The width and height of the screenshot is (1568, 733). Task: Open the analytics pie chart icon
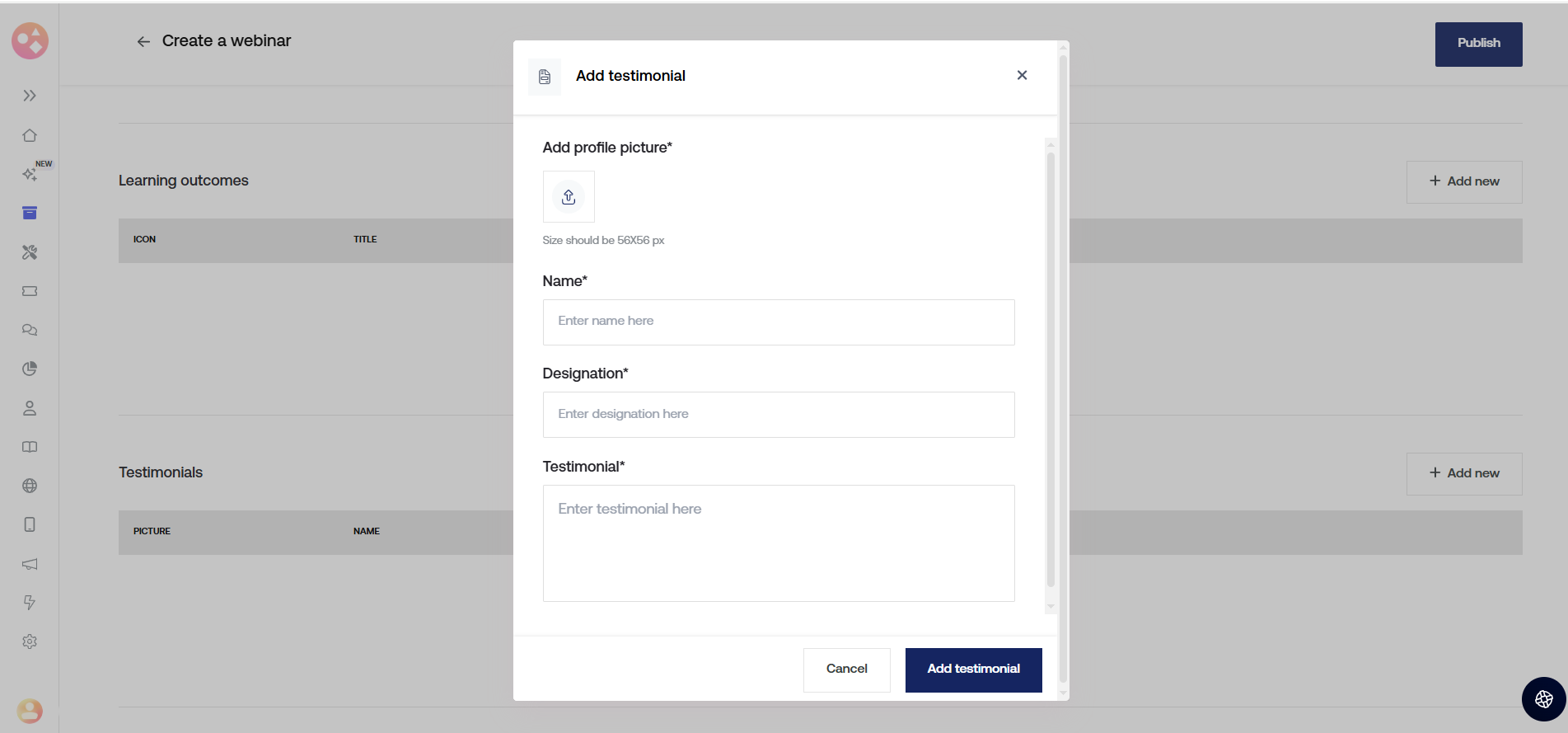30,369
